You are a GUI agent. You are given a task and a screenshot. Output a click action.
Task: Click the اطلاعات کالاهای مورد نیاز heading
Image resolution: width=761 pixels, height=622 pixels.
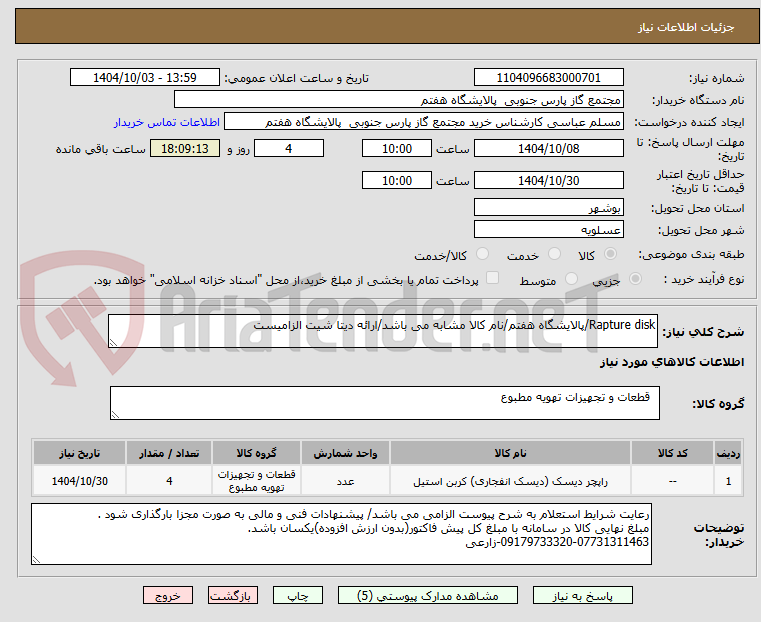pos(672,362)
